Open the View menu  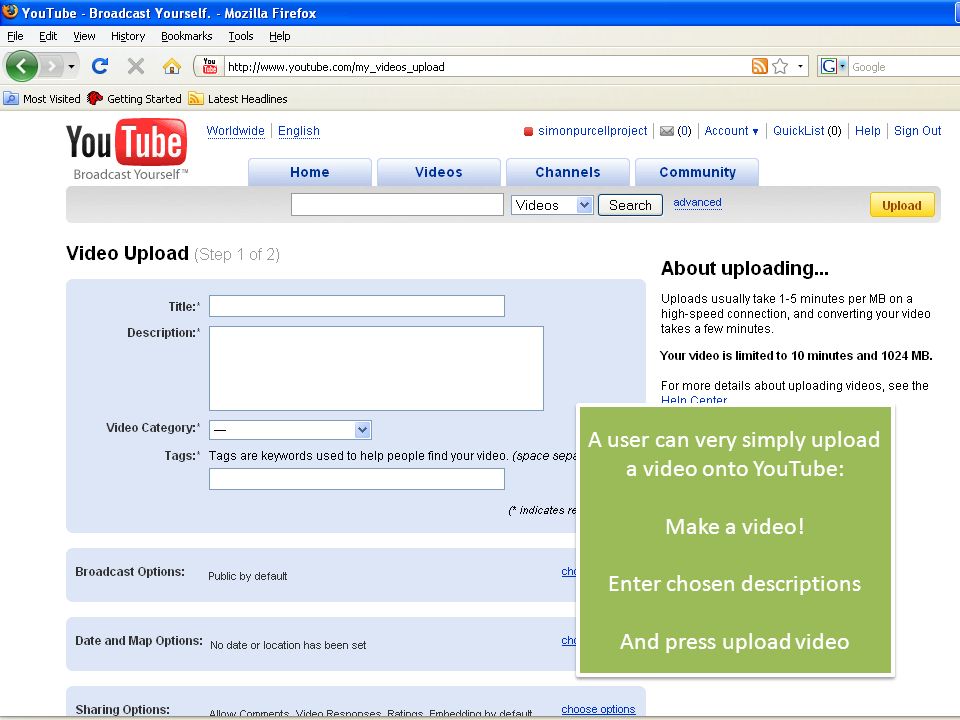point(84,36)
